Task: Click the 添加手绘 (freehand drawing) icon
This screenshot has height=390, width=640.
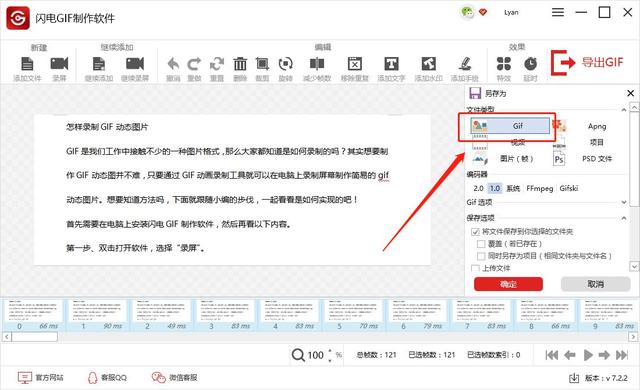Action: pyautogui.click(x=464, y=64)
